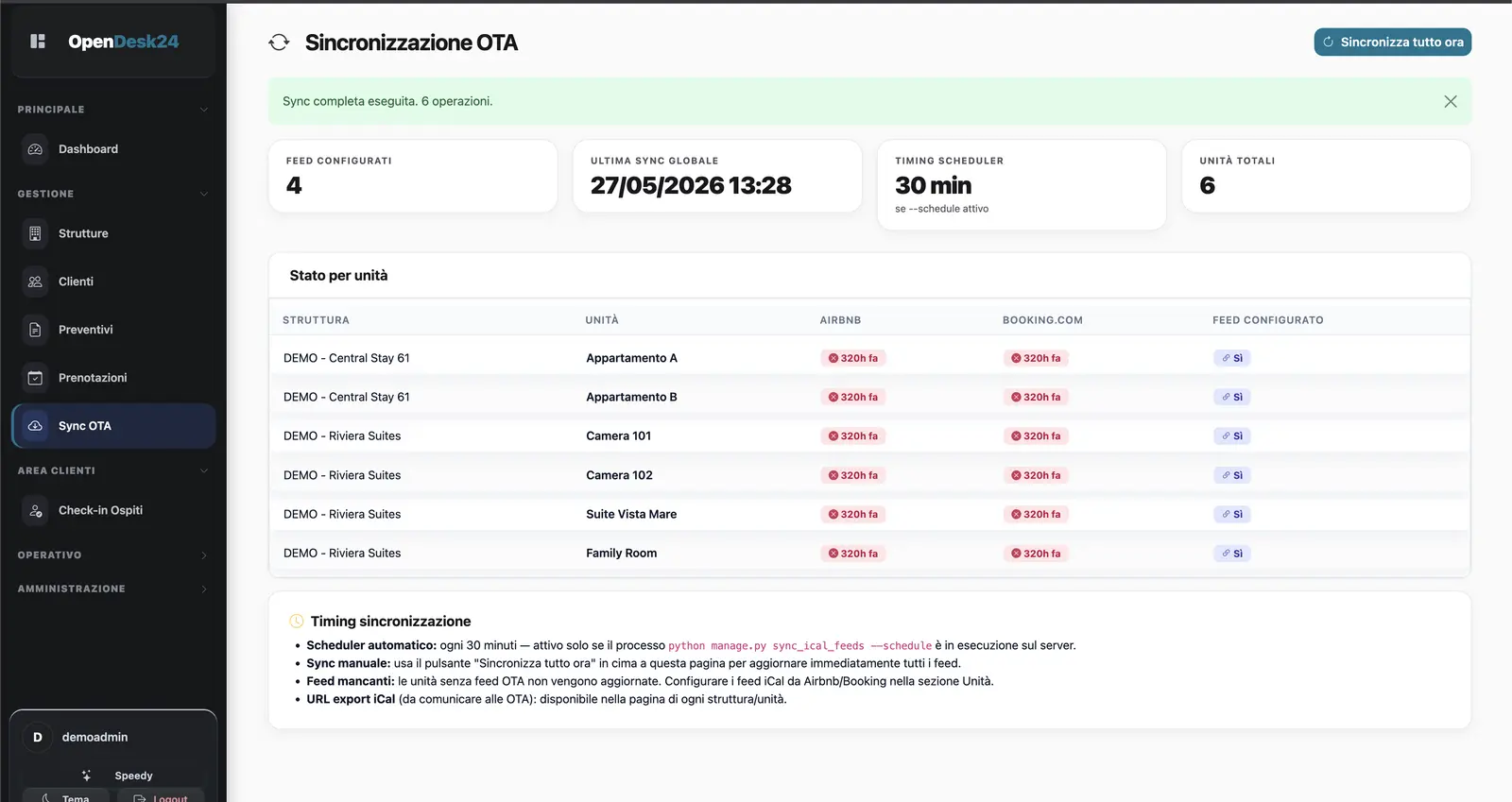Click Airbnb 320h fa status for Camera 102

[853, 475]
